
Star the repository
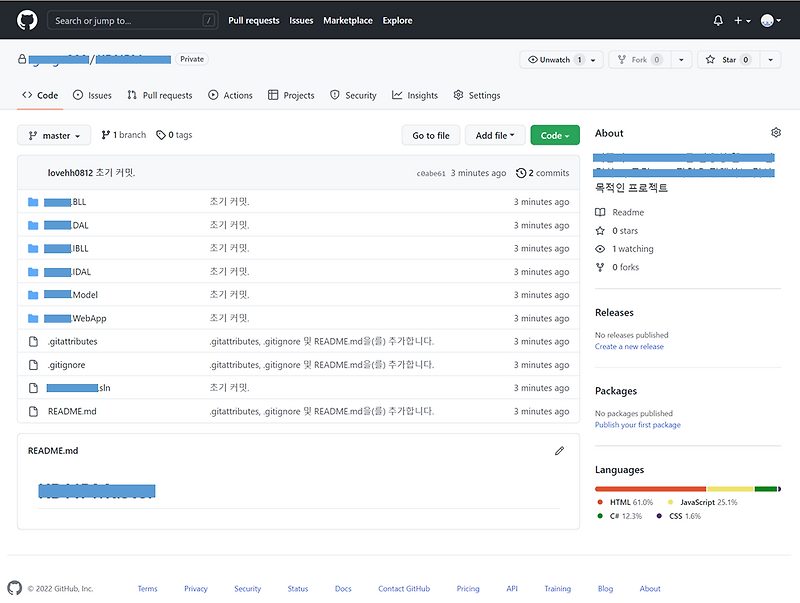coord(728,59)
